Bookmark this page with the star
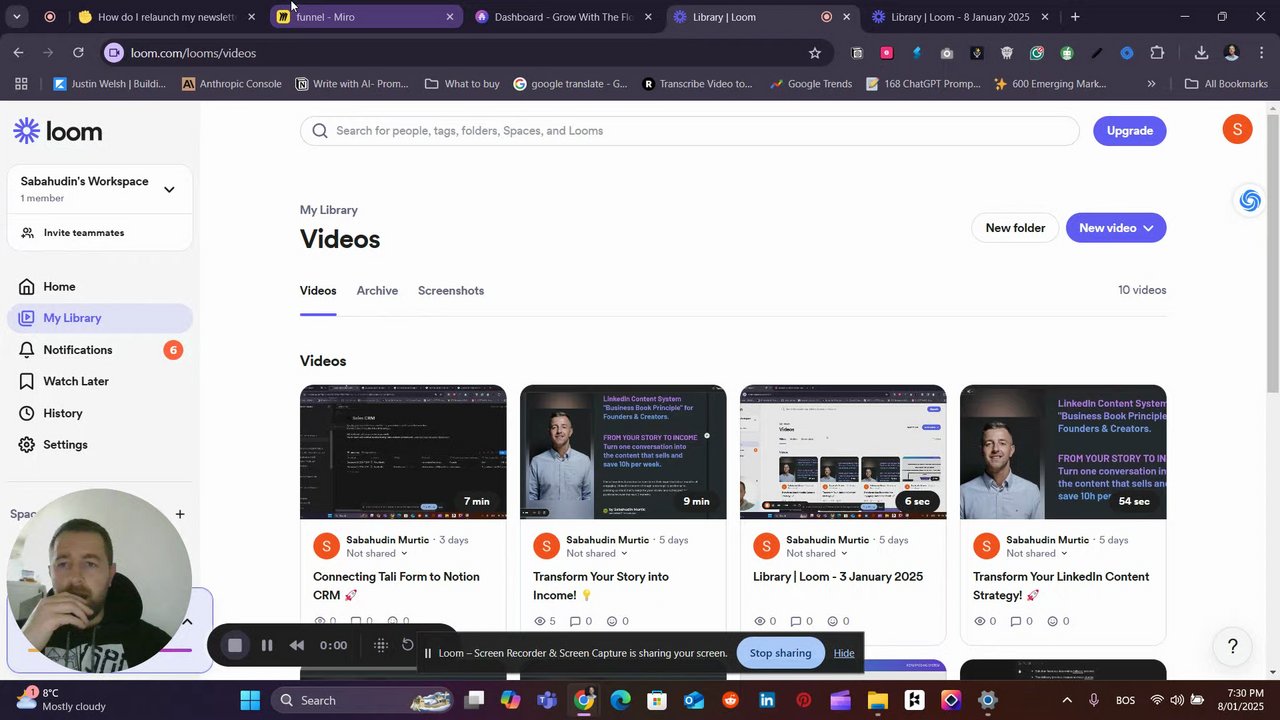The height and width of the screenshot is (720, 1280). pyautogui.click(x=815, y=53)
